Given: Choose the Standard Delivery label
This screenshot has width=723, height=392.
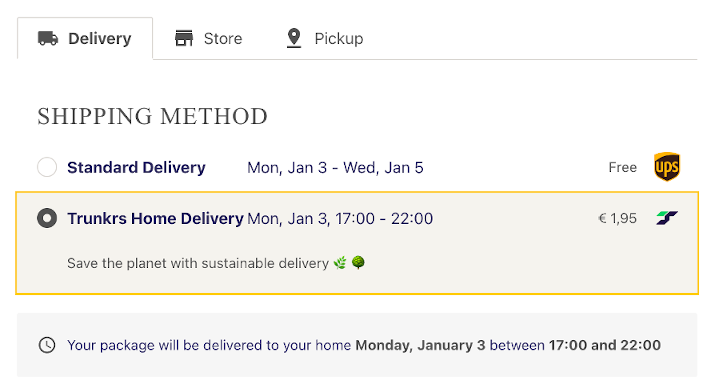Looking at the screenshot, I should pyautogui.click(x=136, y=167).
